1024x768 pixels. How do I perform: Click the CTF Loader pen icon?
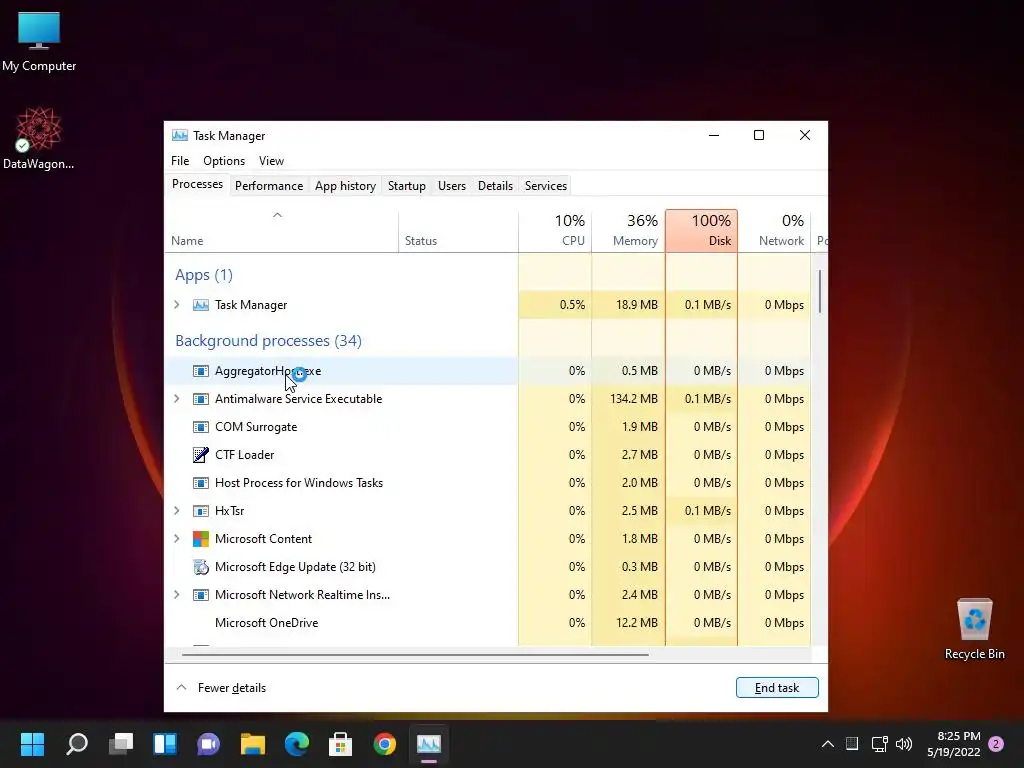point(200,455)
